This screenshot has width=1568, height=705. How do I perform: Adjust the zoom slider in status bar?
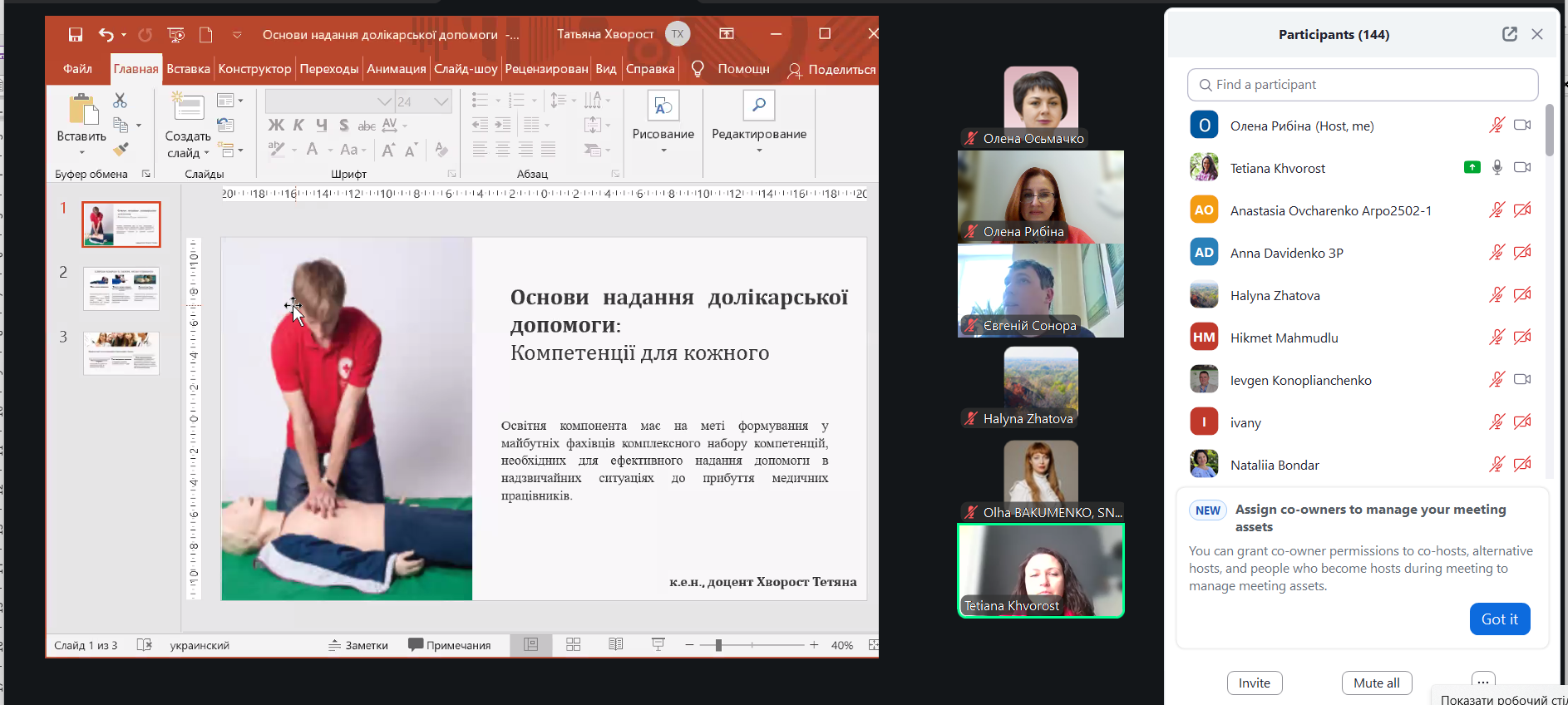[x=718, y=645]
